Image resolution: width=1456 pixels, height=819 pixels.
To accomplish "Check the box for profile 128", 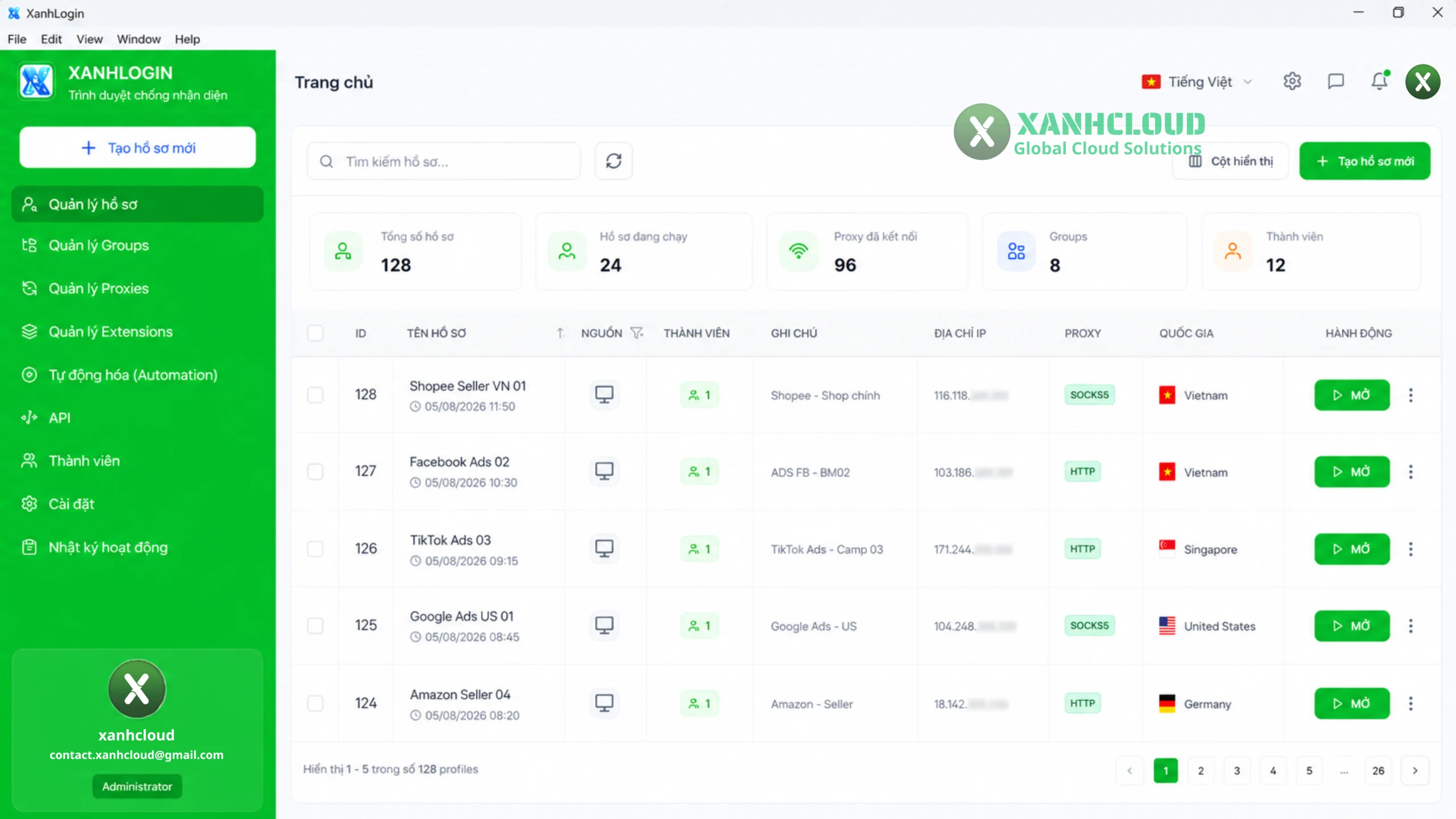I will 315,395.
